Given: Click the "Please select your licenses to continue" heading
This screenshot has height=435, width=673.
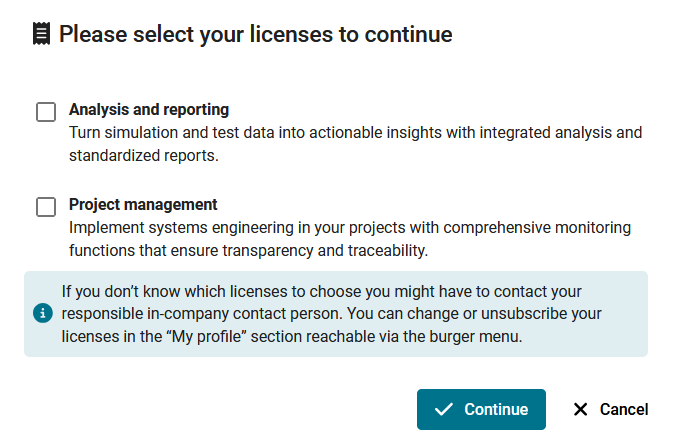Looking at the screenshot, I should click(256, 34).
